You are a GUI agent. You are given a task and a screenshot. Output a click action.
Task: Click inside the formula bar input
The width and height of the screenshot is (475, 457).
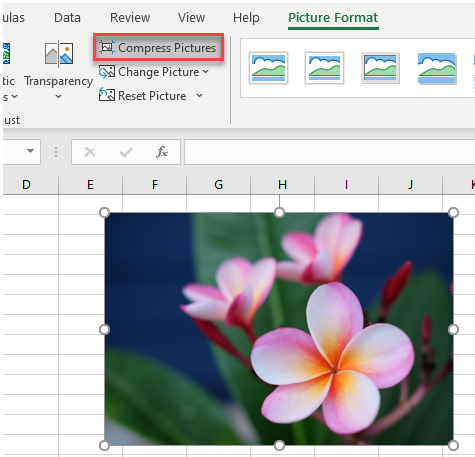(329, 152)
